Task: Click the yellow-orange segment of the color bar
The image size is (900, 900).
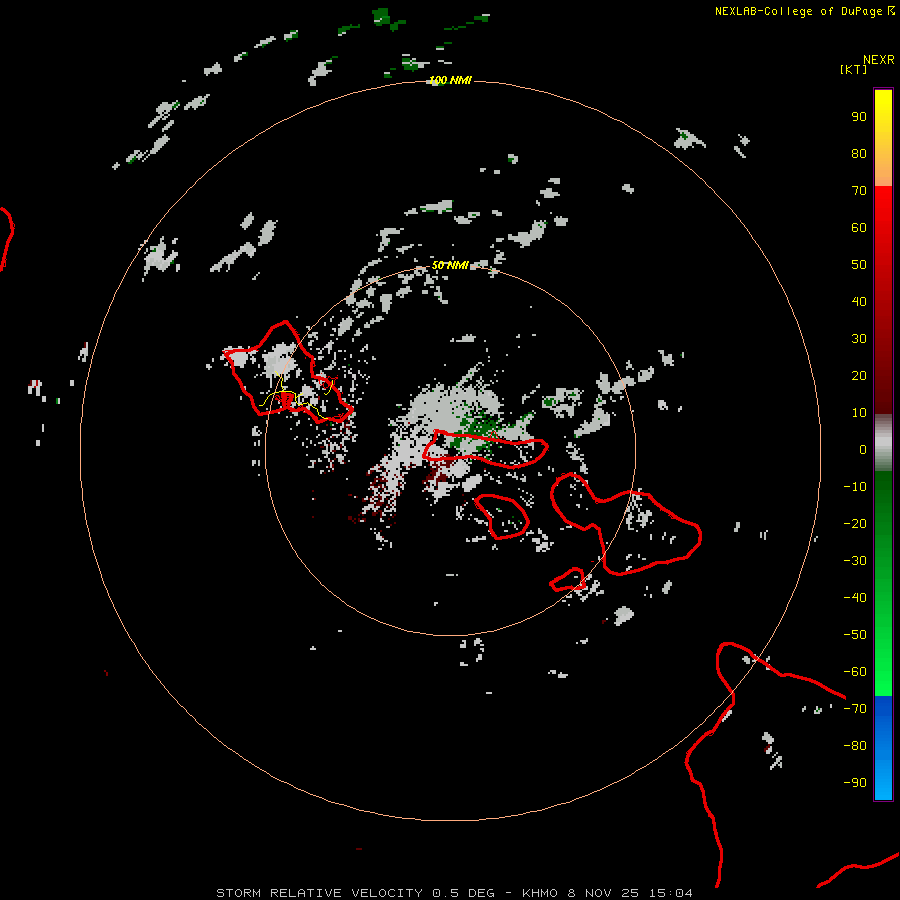Action: pos(883,138)
